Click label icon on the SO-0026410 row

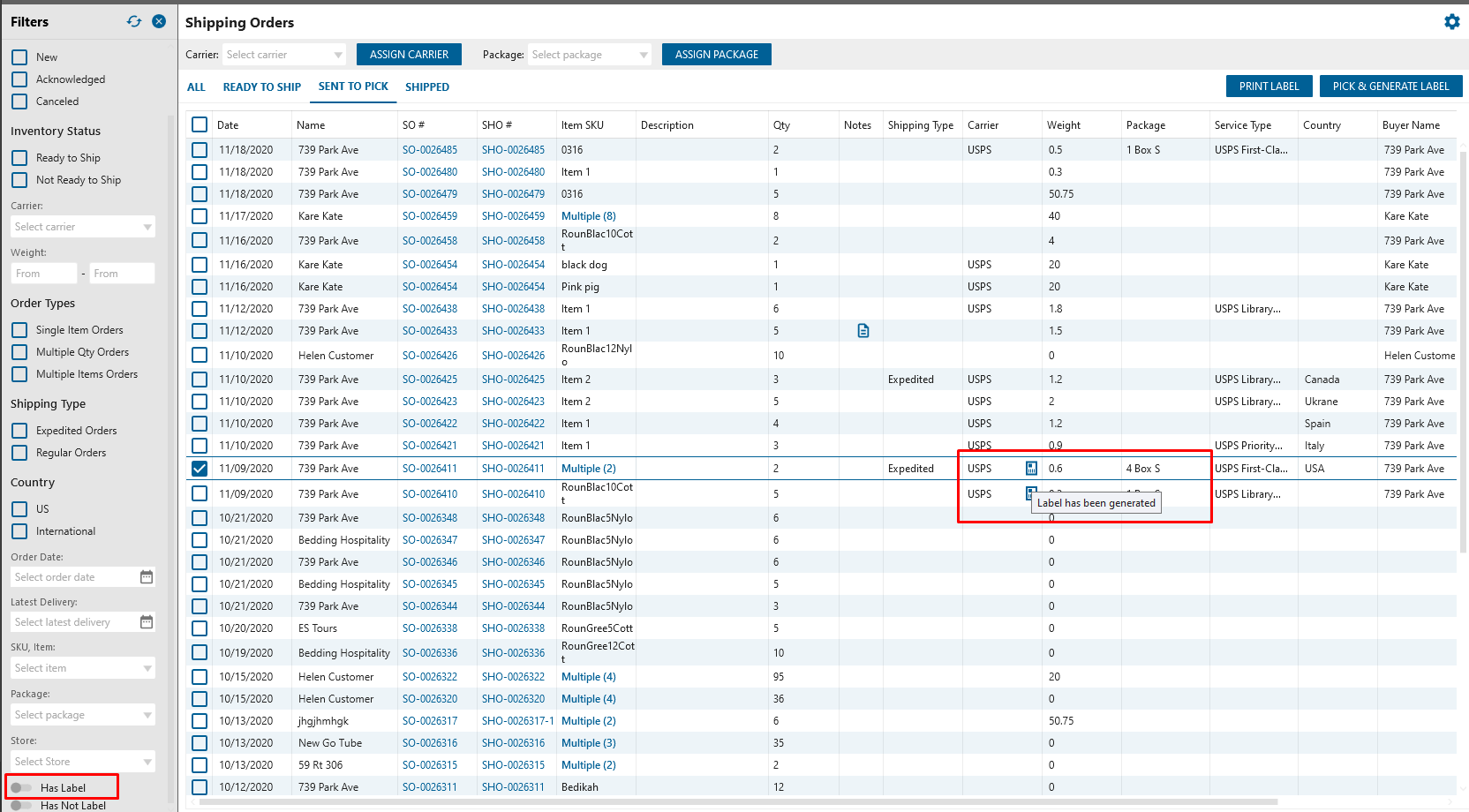tap(1029, 492)
